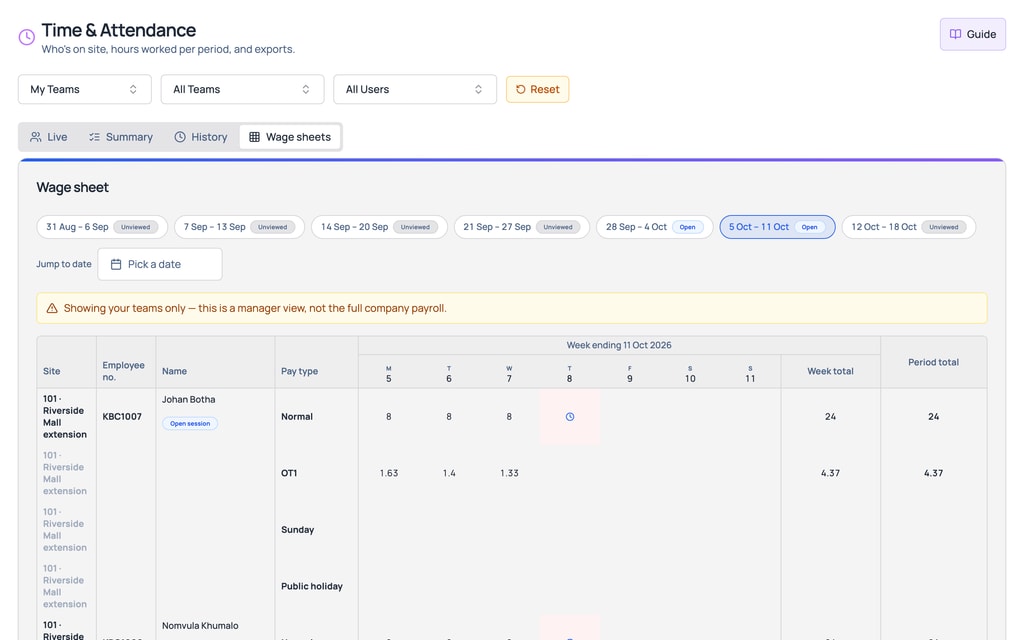Select the 31 Aug – 6 Sep period

(x=102, y=227)
